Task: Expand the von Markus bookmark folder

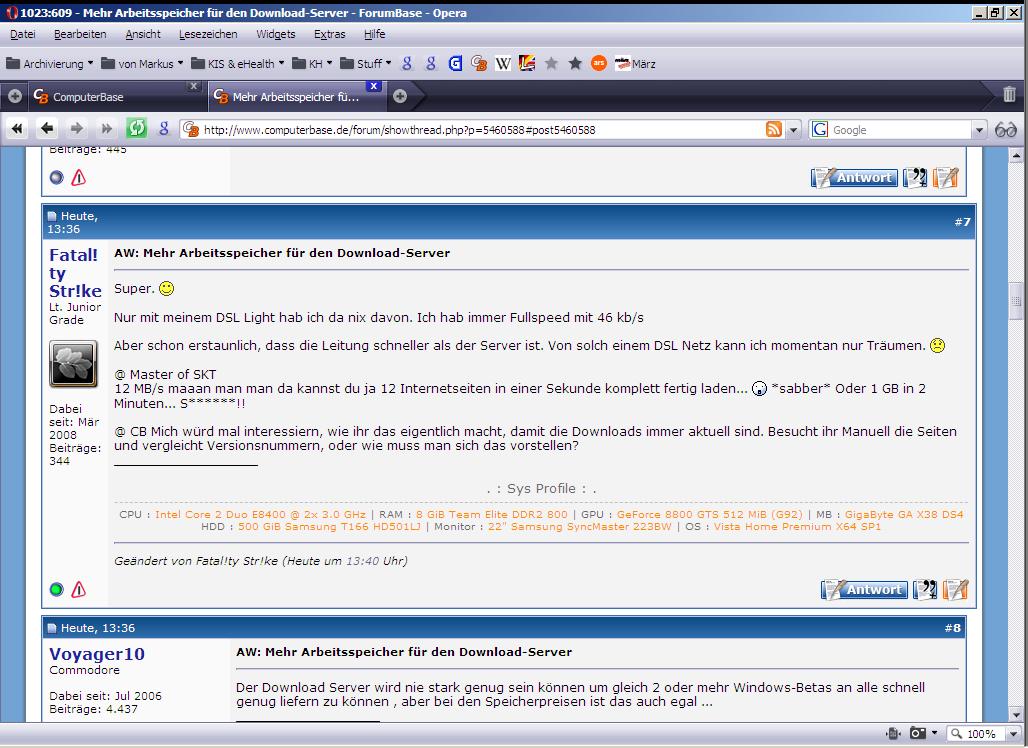Action: (142, 64)
